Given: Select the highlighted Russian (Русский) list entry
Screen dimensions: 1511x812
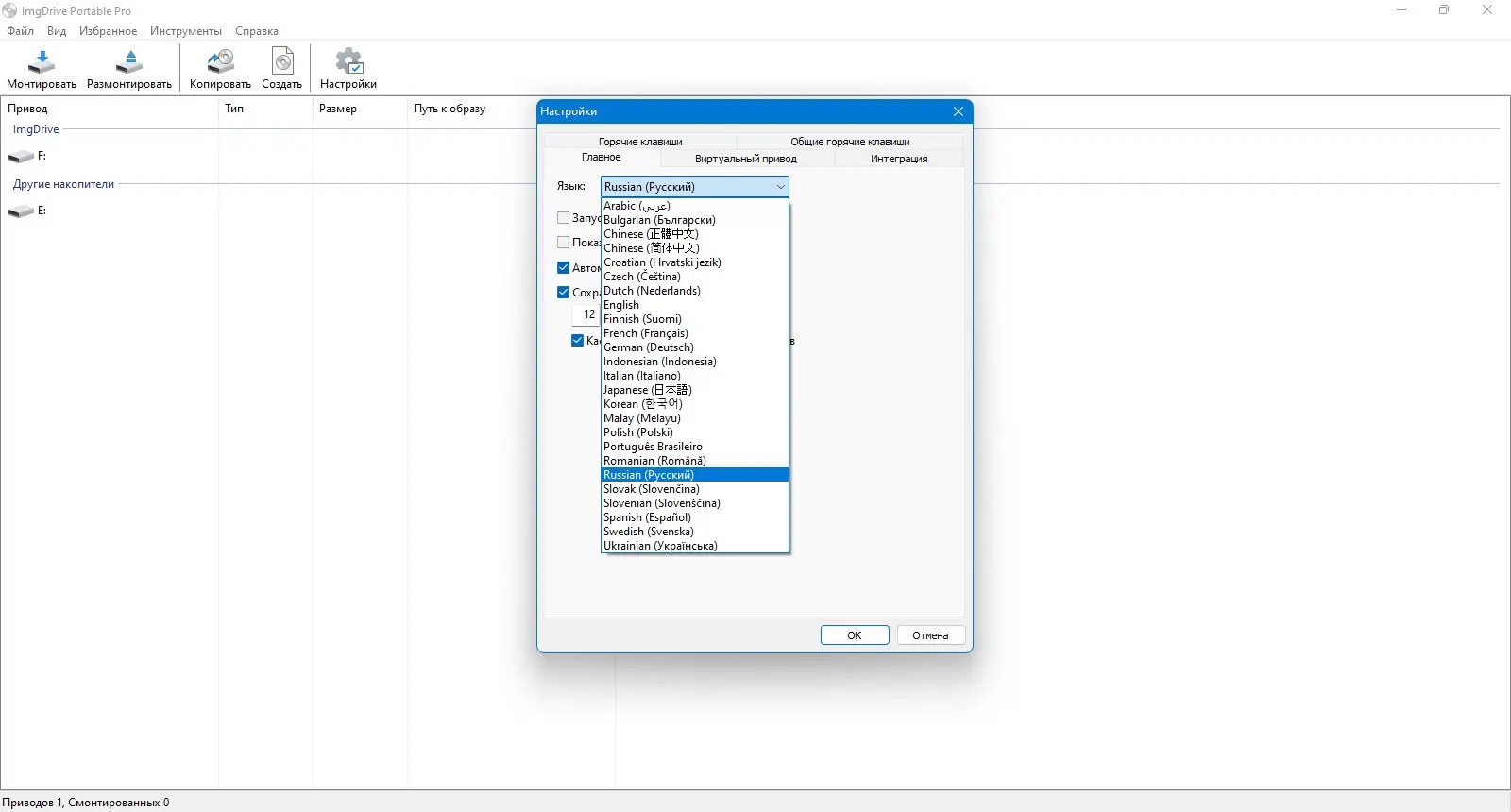Looking at the screenshot, I should (695, 475).
